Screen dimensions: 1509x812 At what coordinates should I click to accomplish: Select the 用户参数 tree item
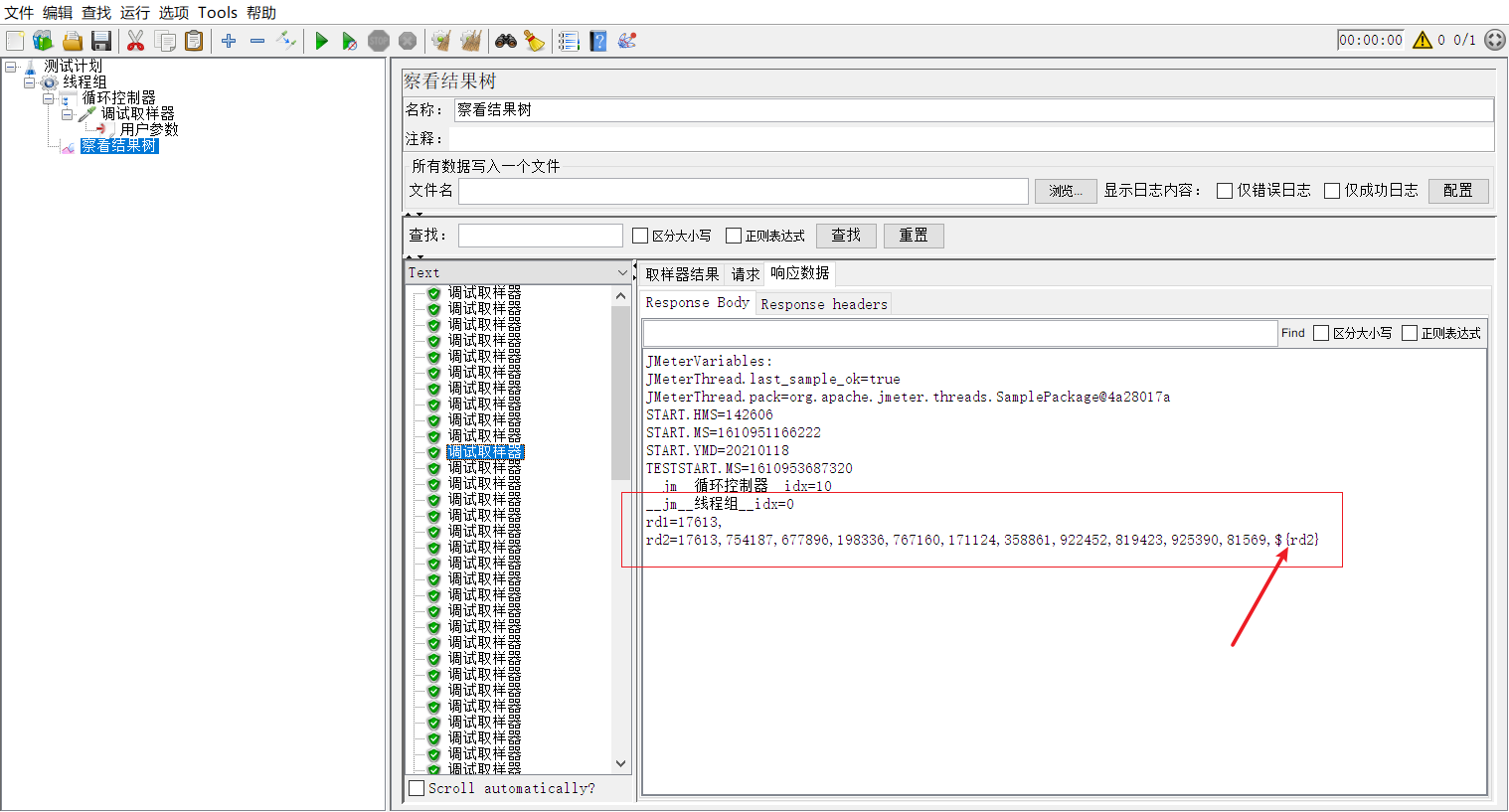(x=147, y=128)
